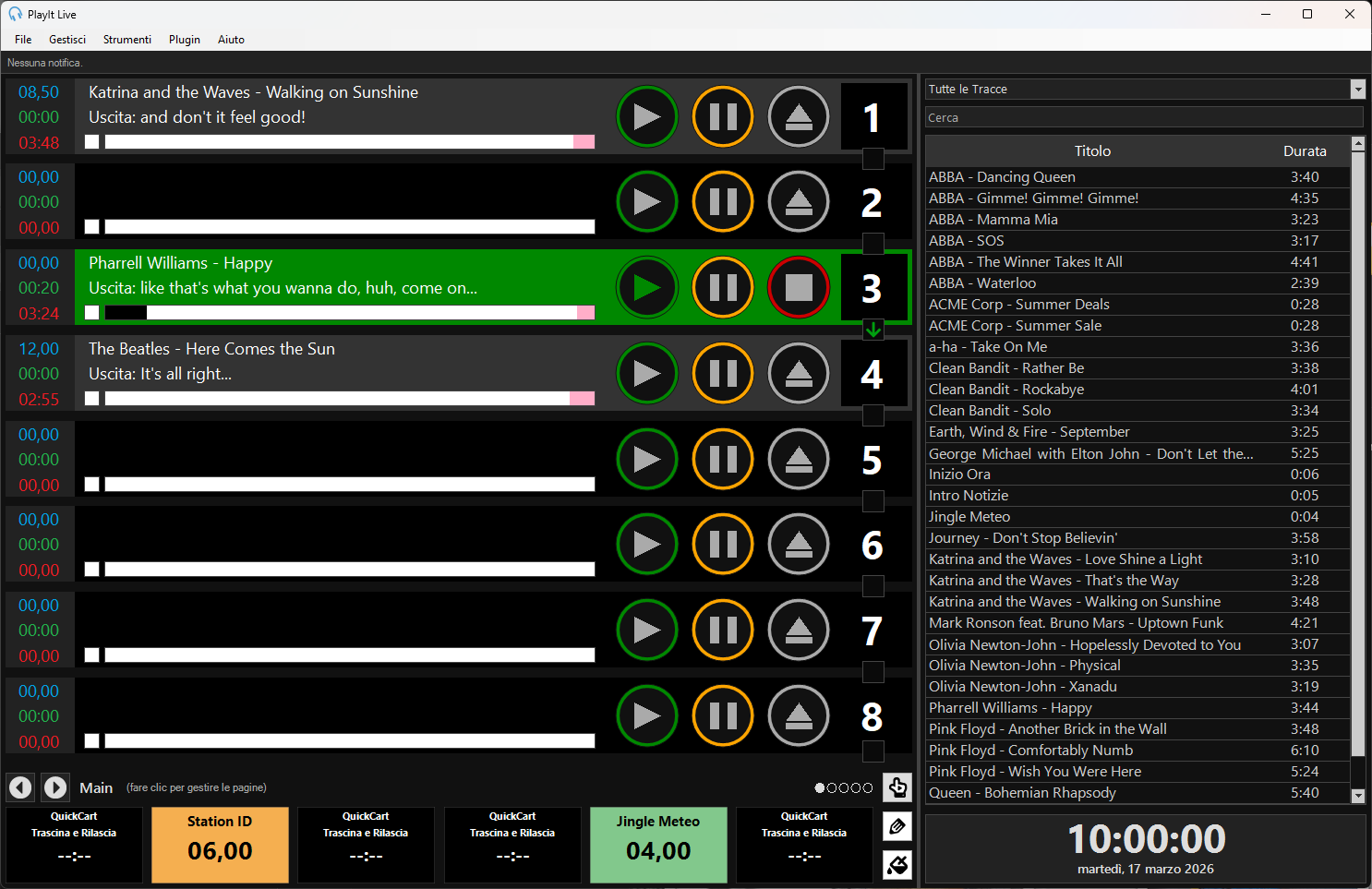Activate QuickCart edit pencil icon
Image resolution: width=1372 pixels, height=889 pixels.
click(897, 826)
